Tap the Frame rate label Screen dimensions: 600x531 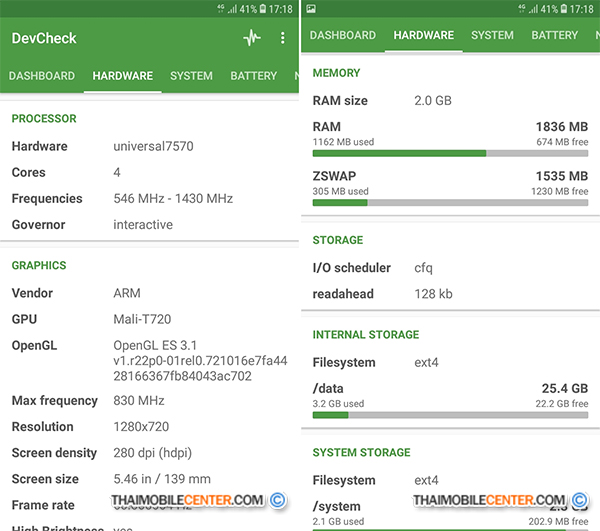43,505
